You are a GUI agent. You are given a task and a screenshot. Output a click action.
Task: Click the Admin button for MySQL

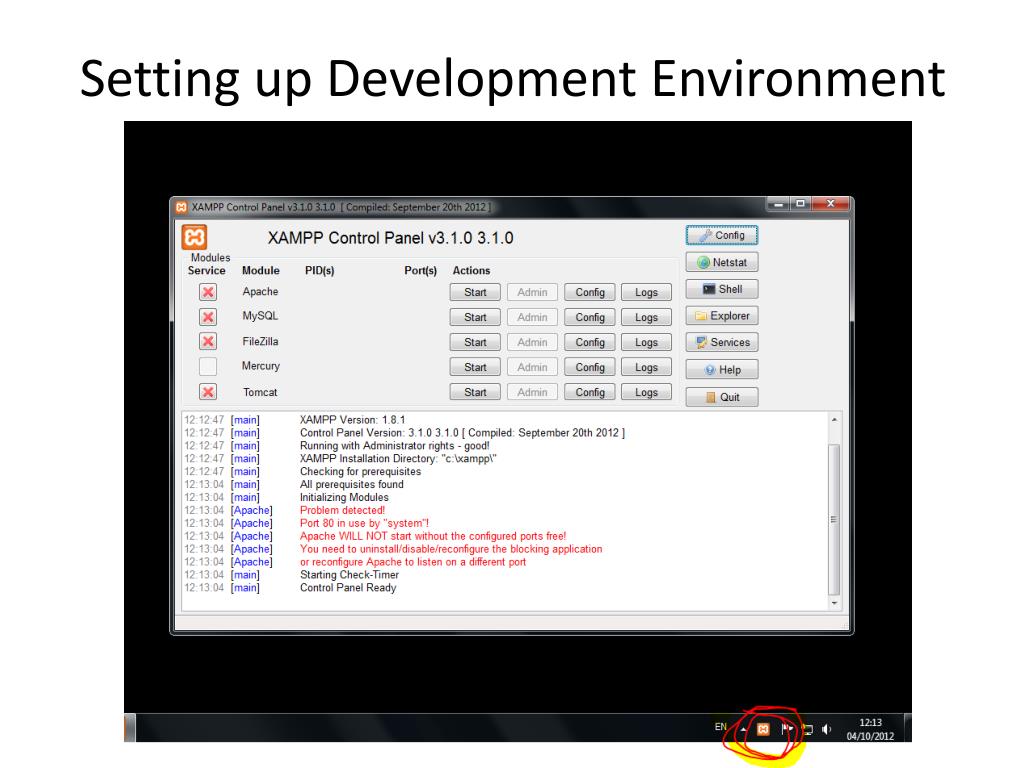pyautogui.click(x=532, y=317)
